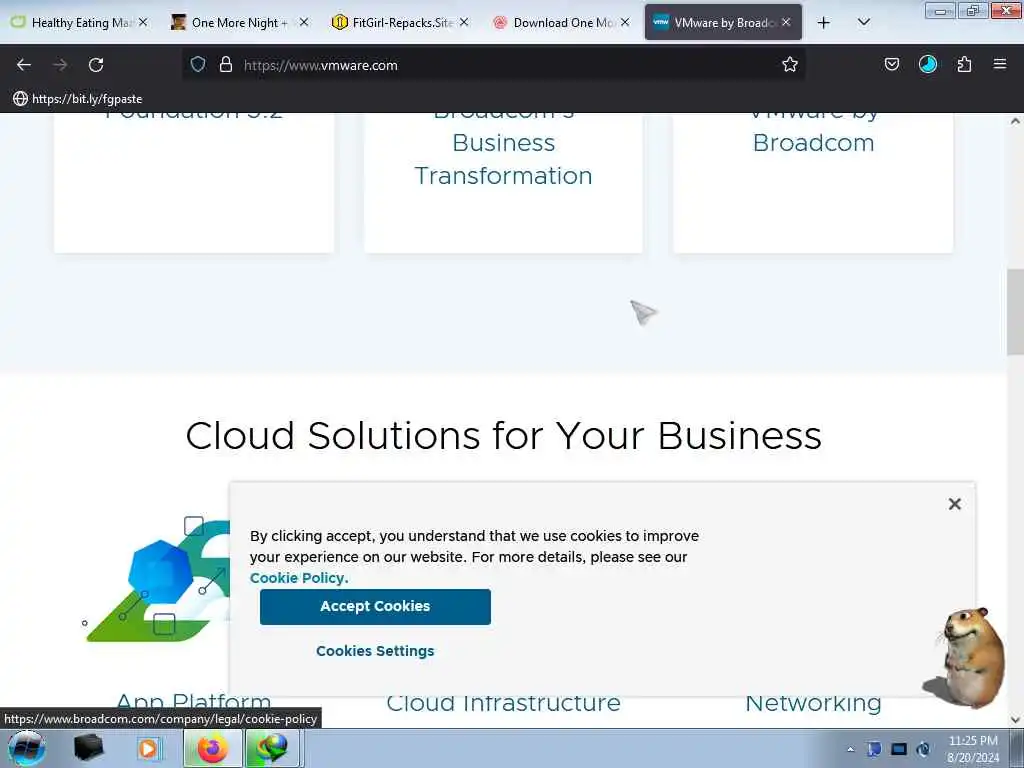This screenshot has width=1024, height=768.
Task: Go back with the browser back arrow
Action: click(x=24, y=65)
